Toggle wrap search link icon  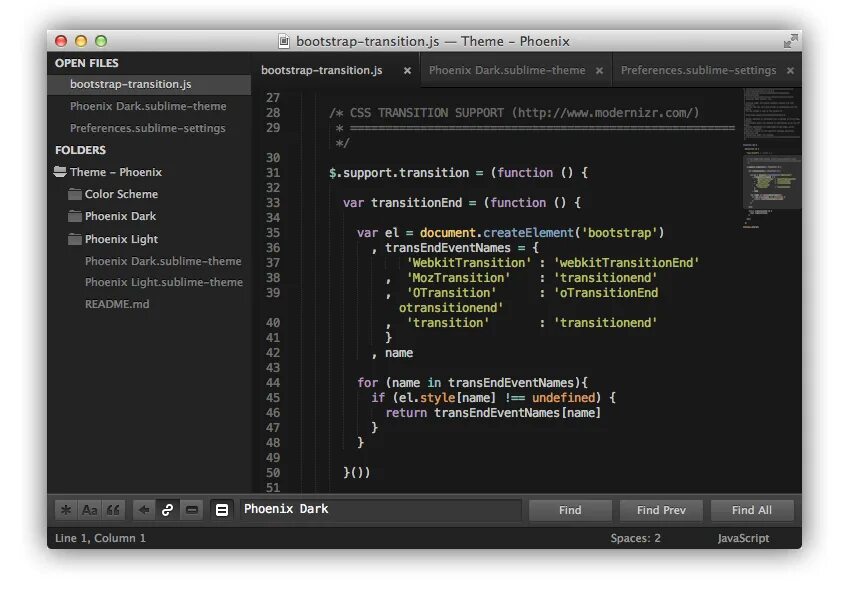click(168, 510)
